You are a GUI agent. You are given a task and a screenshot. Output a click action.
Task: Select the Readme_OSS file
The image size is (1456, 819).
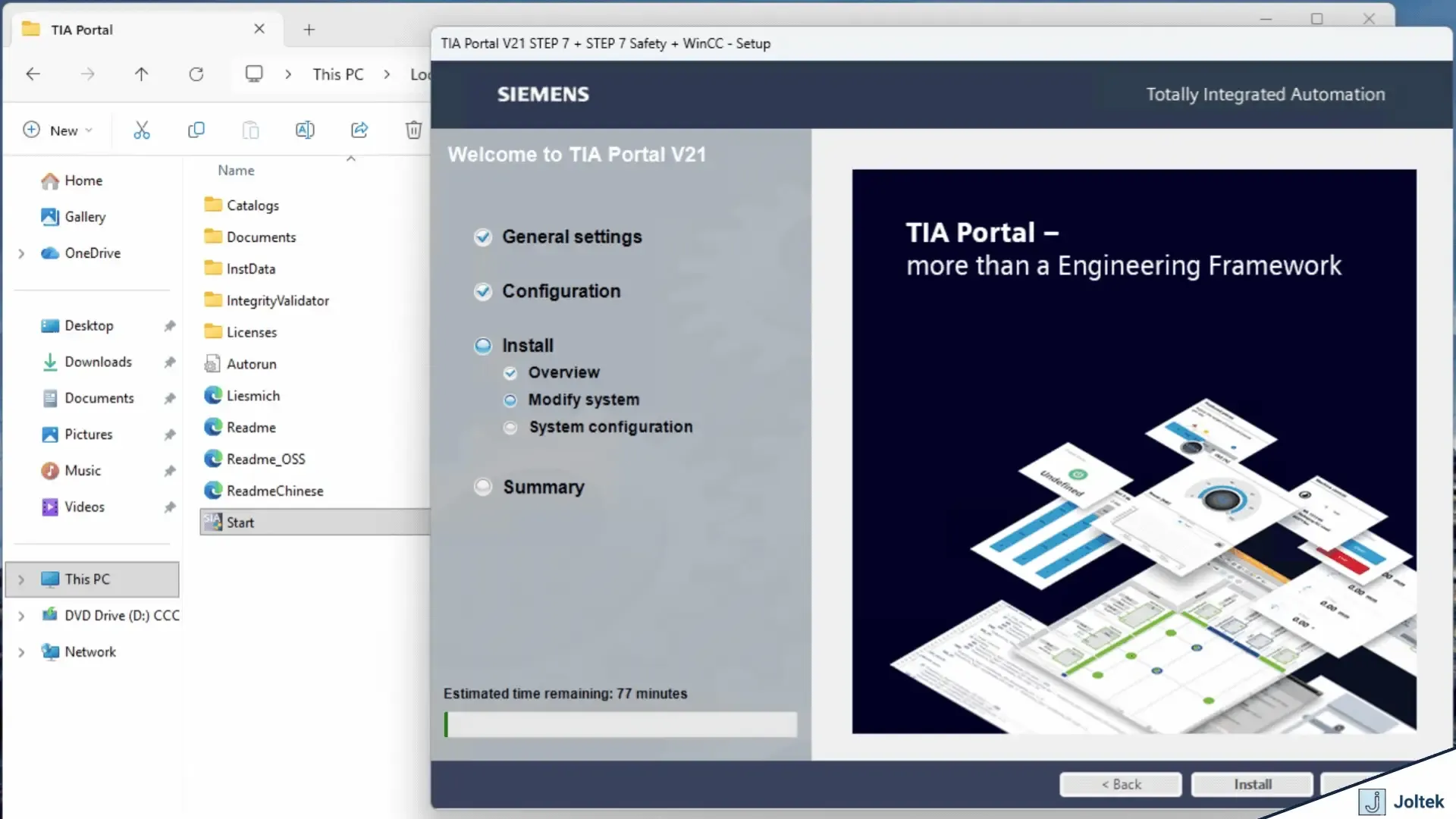(x=255, y=460)
